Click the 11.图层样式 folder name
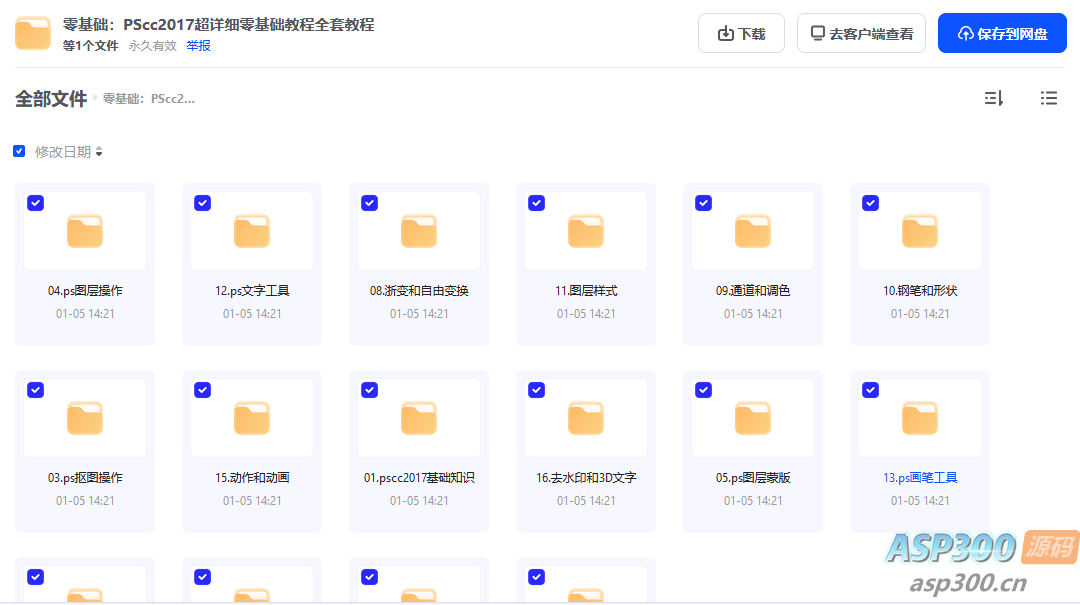Image resolution: width=1080 pixels, height=605 pixels. click(585, 291)
